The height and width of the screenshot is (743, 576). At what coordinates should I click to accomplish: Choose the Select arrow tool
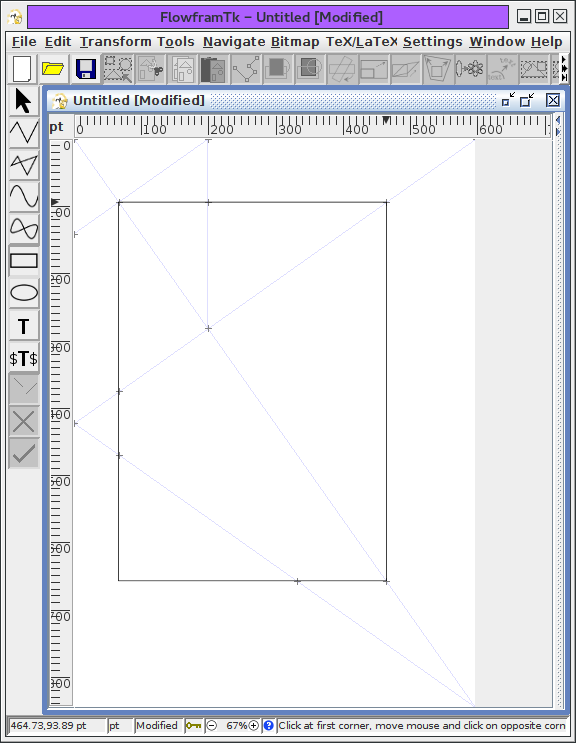pos(24,100)
